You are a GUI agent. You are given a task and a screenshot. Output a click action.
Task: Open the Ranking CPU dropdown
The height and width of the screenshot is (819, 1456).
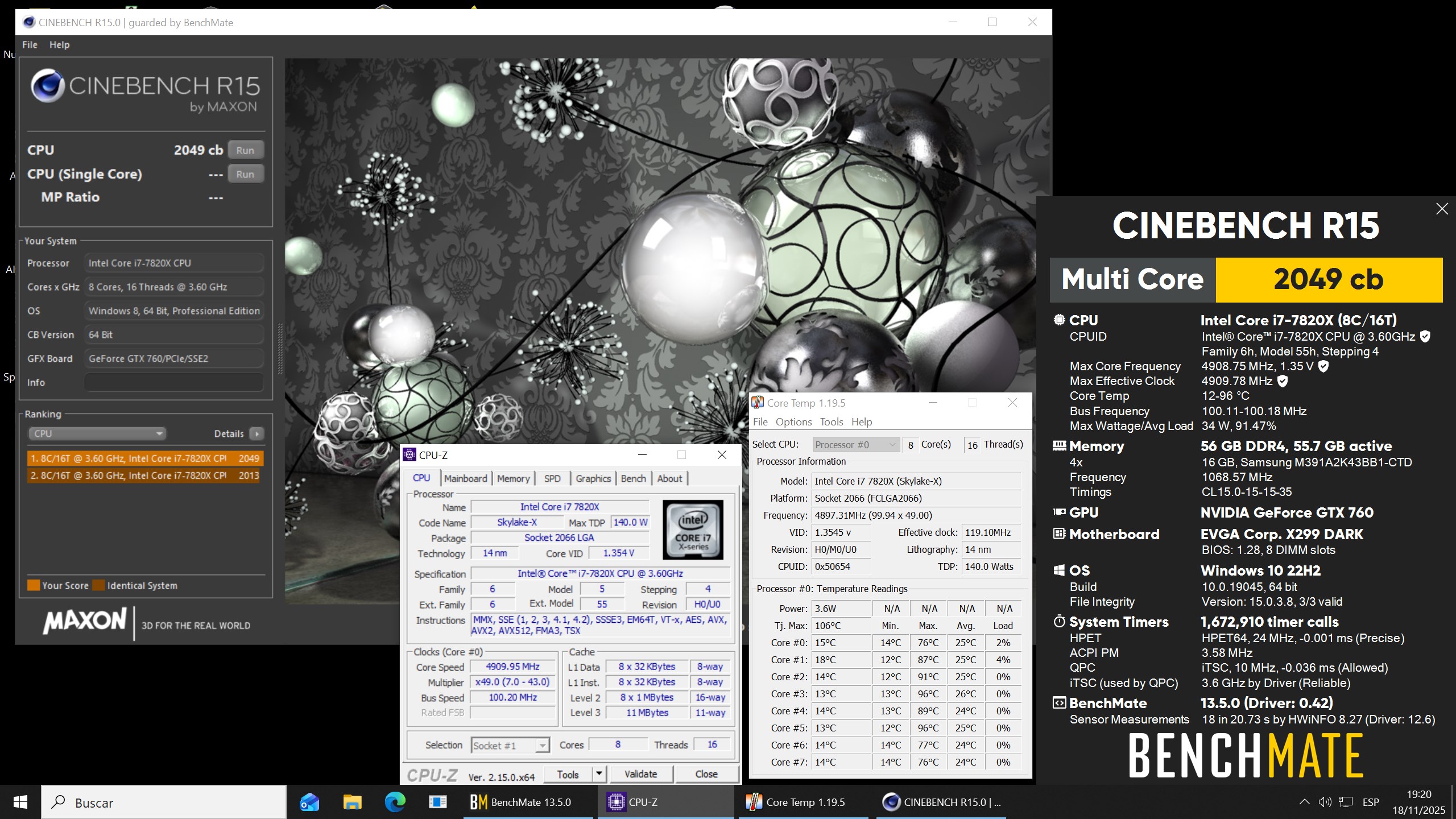97,433
